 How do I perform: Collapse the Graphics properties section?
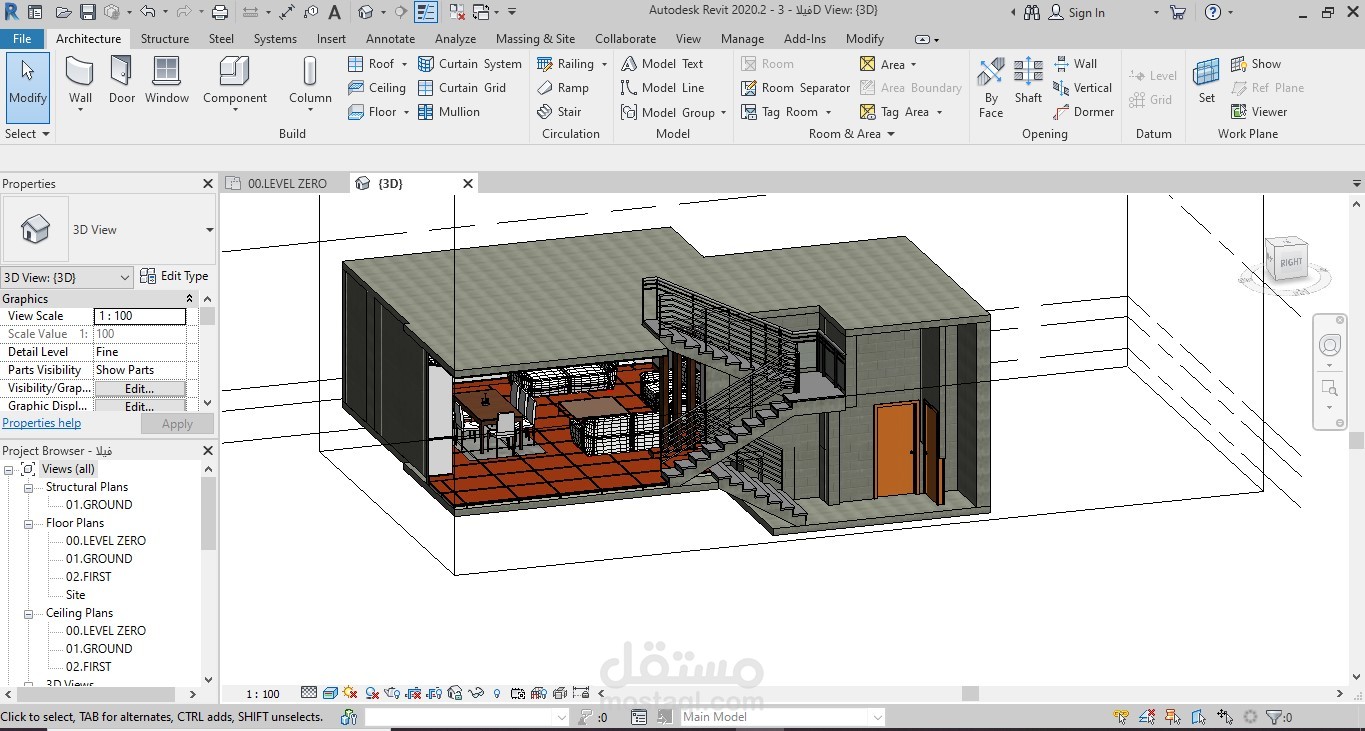click(190, 299)
